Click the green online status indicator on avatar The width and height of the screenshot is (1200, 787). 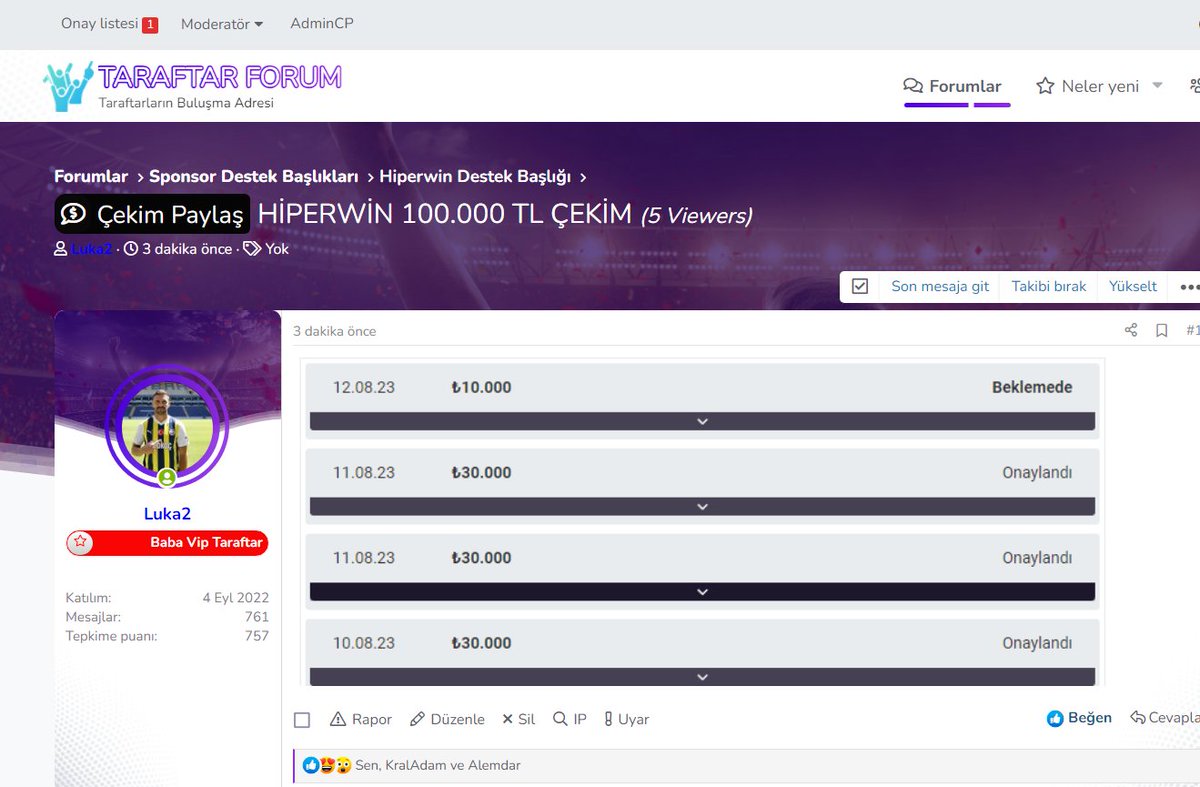(167, 478)
